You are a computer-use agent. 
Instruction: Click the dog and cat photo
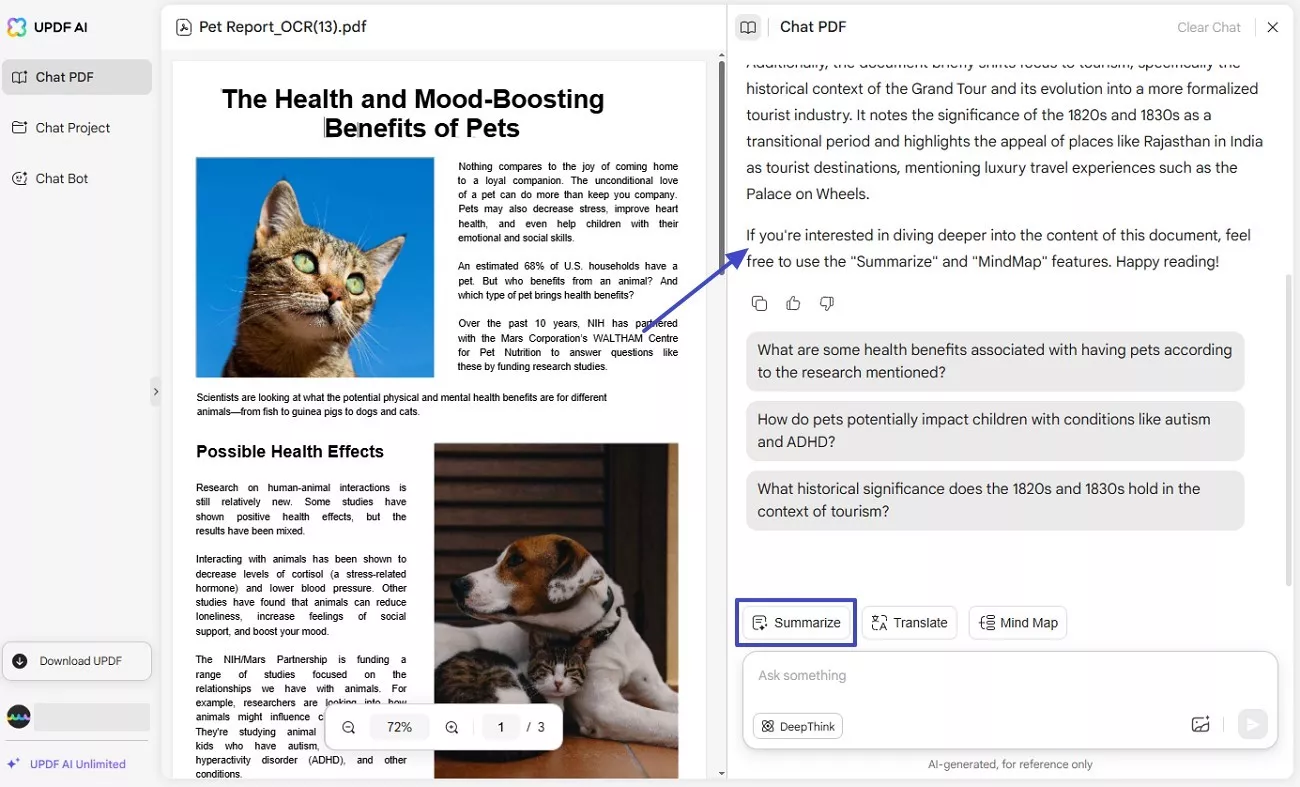(x=556, y=611)
